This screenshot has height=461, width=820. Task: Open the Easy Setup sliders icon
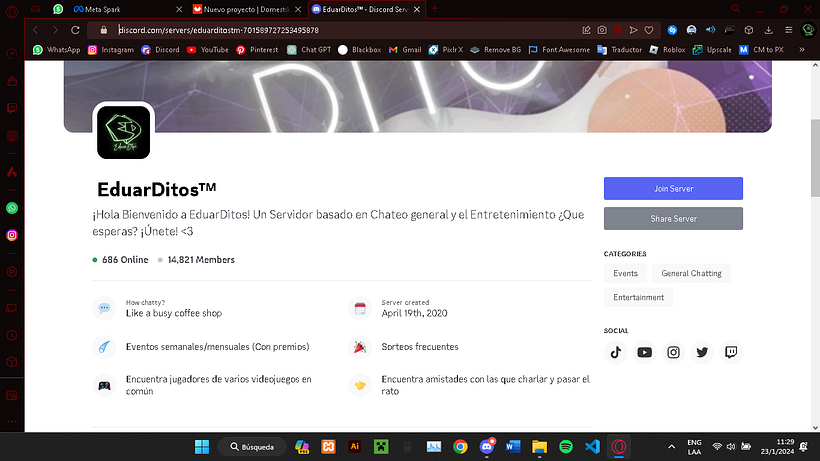click(788, 30)
